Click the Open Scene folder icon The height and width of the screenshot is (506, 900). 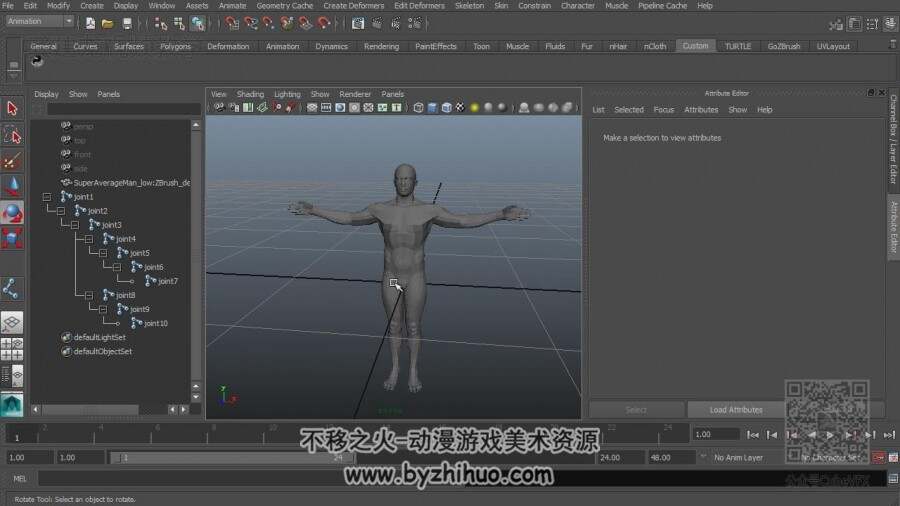107,24
